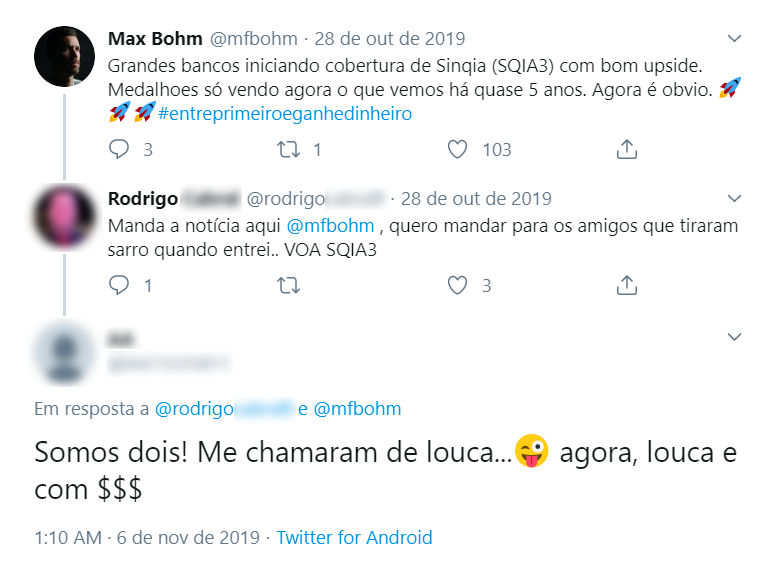This screenshot has width=773, height=578.
Task: Open hashtag #entreprimeiroeganhedinheiro
Action: (285, 113)
